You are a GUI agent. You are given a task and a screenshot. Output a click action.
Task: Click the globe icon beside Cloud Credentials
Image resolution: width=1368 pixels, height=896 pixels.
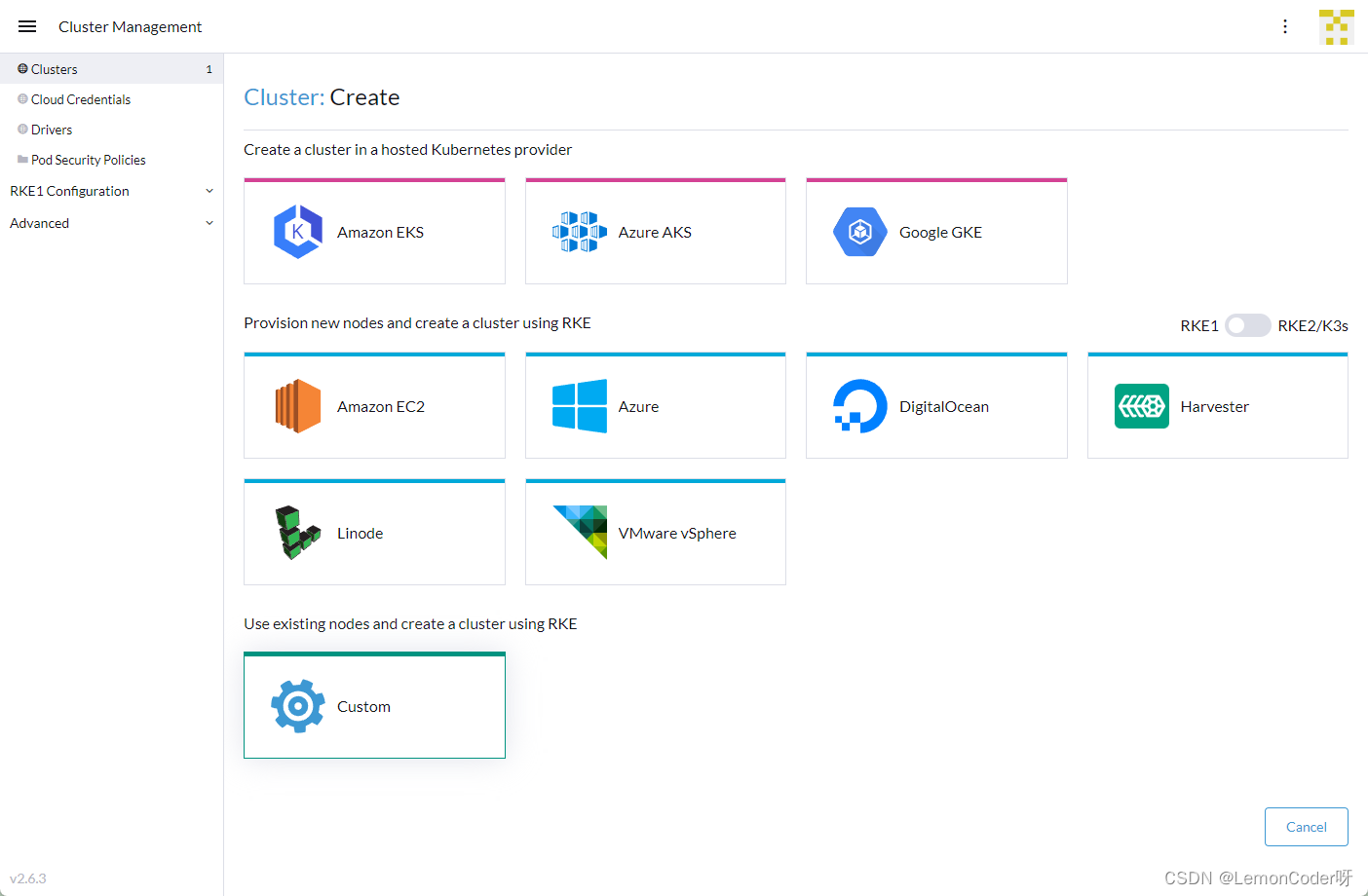22,99
